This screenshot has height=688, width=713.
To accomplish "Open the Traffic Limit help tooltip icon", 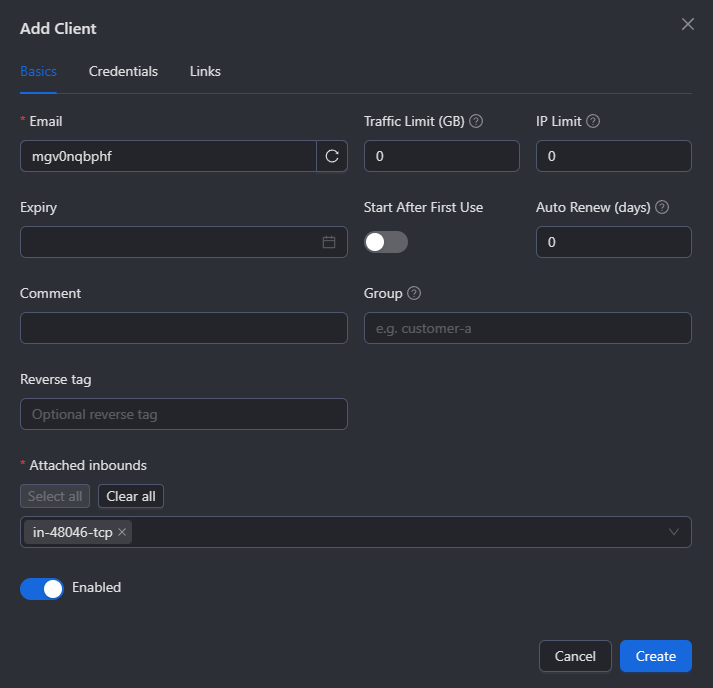I will 476,121.
